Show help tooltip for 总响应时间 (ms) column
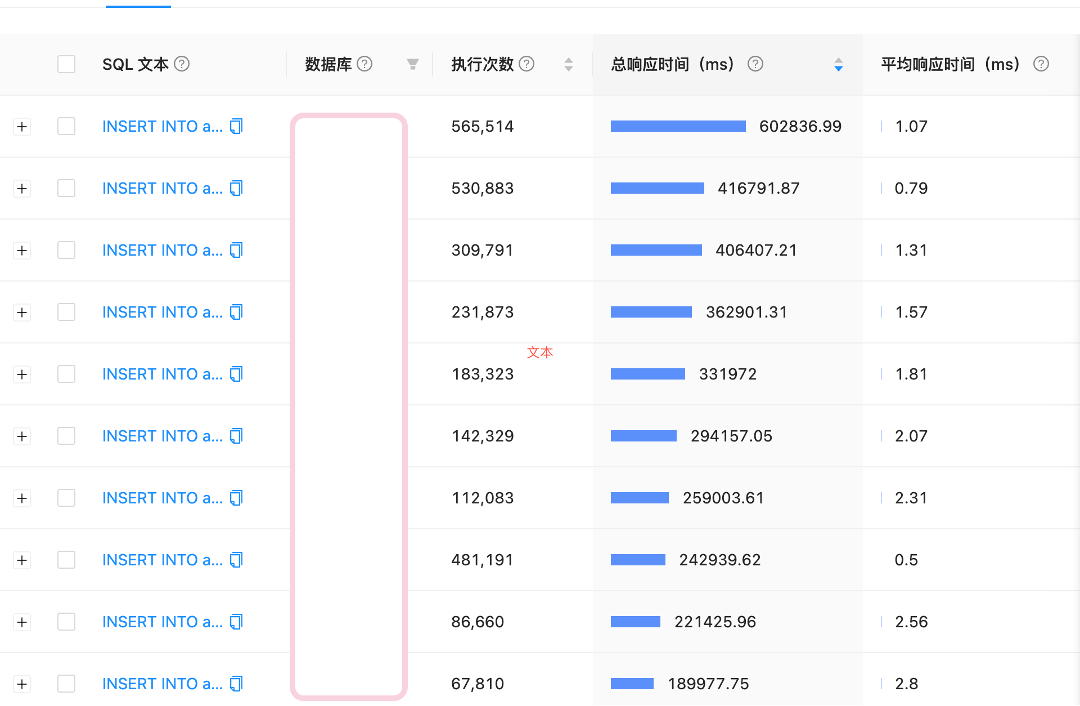 point(756,64)
